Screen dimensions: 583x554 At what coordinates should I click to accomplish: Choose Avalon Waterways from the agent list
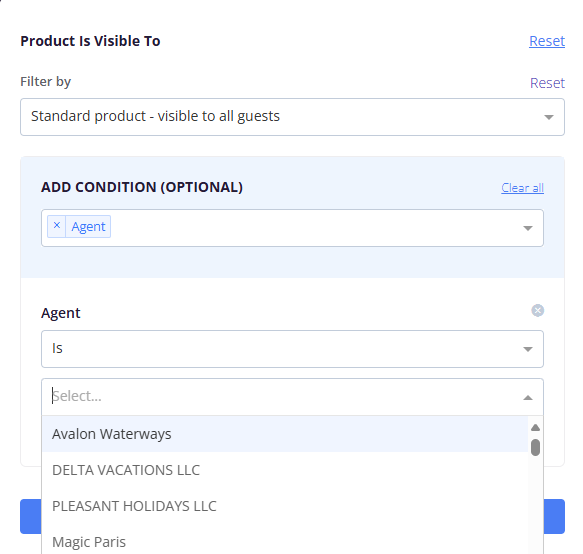pyautogui.click(x=285, y=434)
